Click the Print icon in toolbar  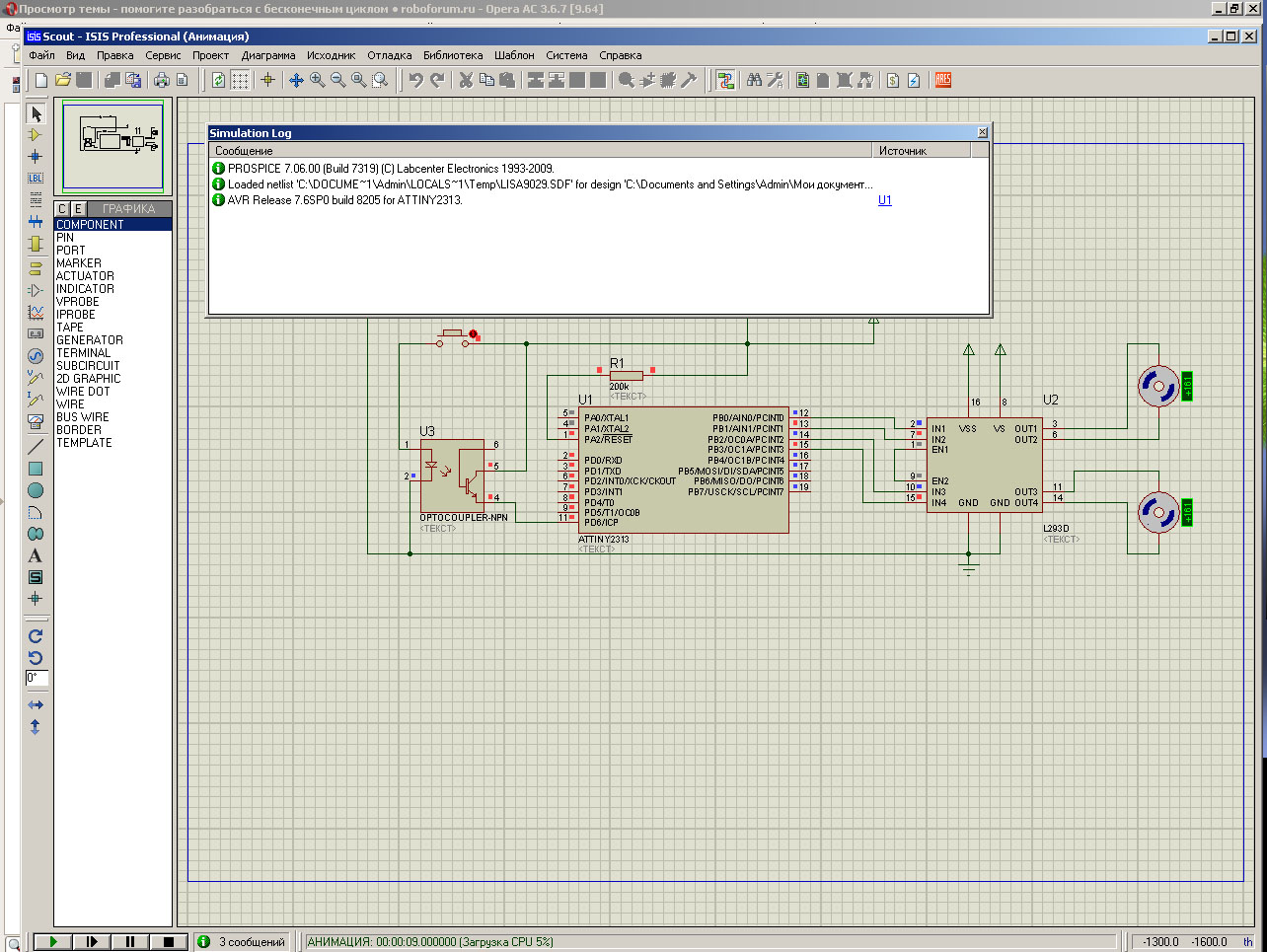pos(162,80)
